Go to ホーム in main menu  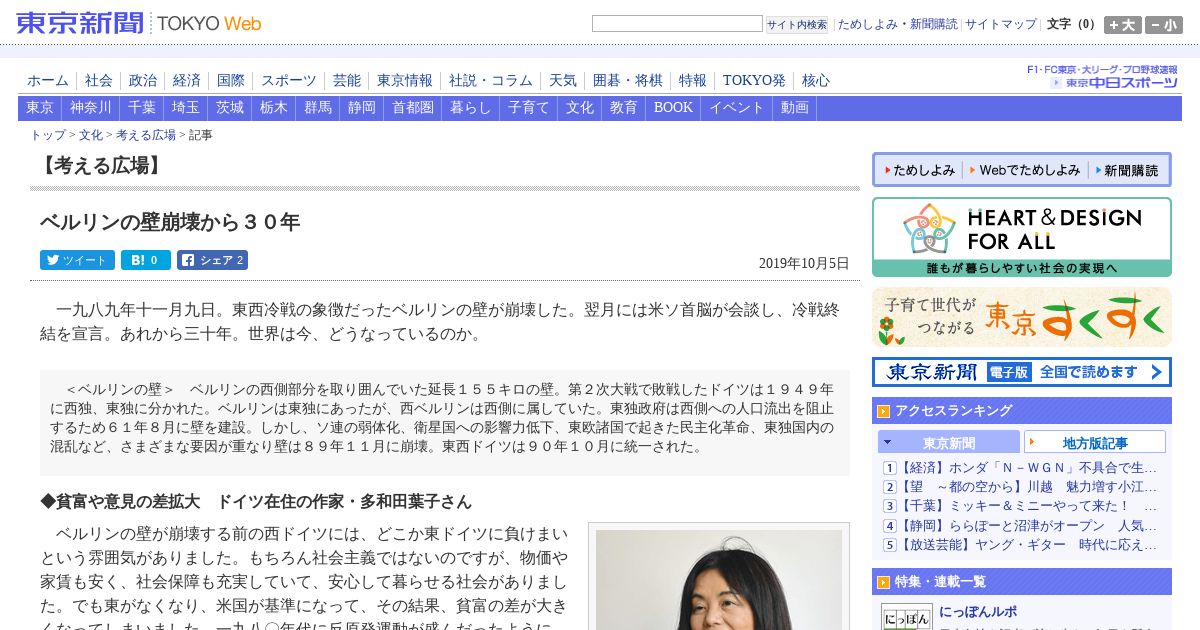[48, 80]
